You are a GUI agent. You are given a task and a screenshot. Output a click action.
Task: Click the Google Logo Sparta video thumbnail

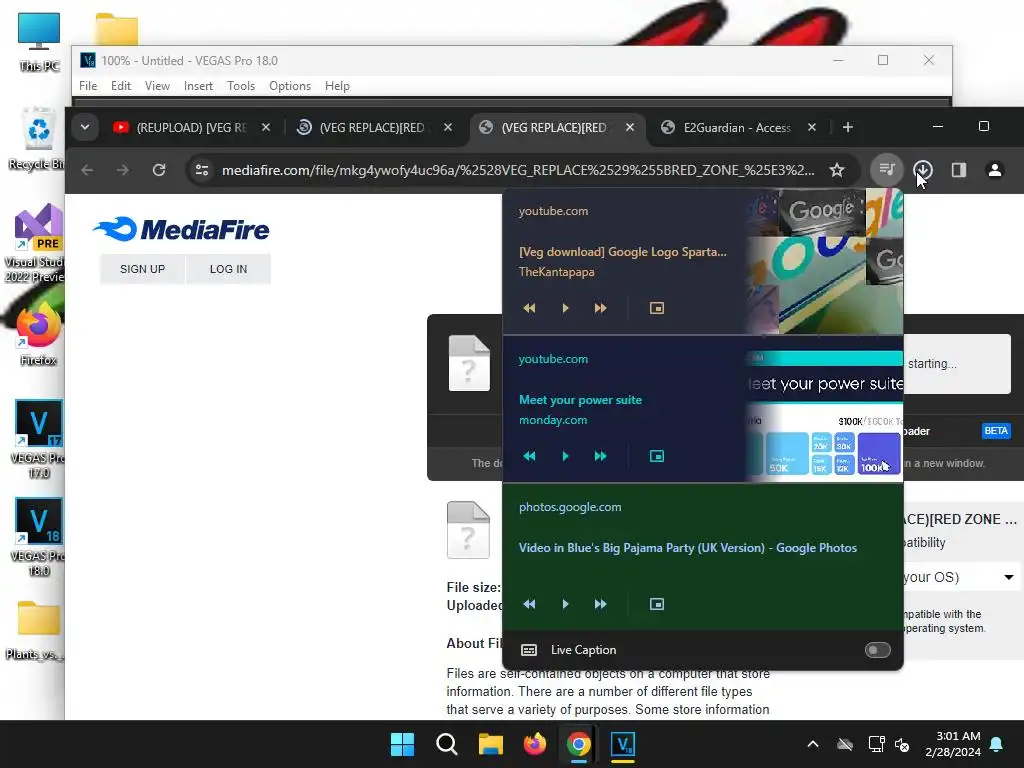825,261
